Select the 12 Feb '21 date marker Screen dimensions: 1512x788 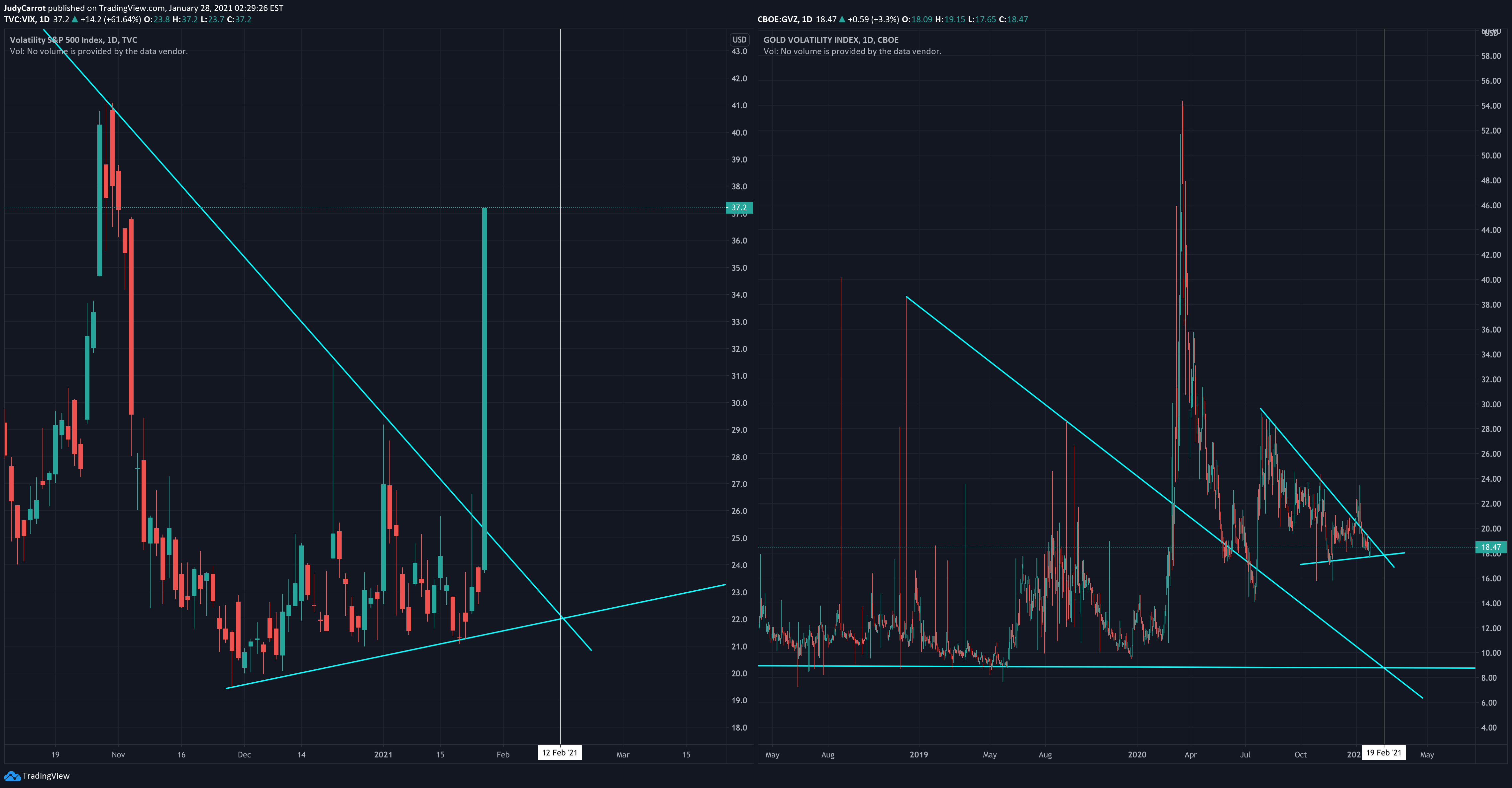coord(559,753)
